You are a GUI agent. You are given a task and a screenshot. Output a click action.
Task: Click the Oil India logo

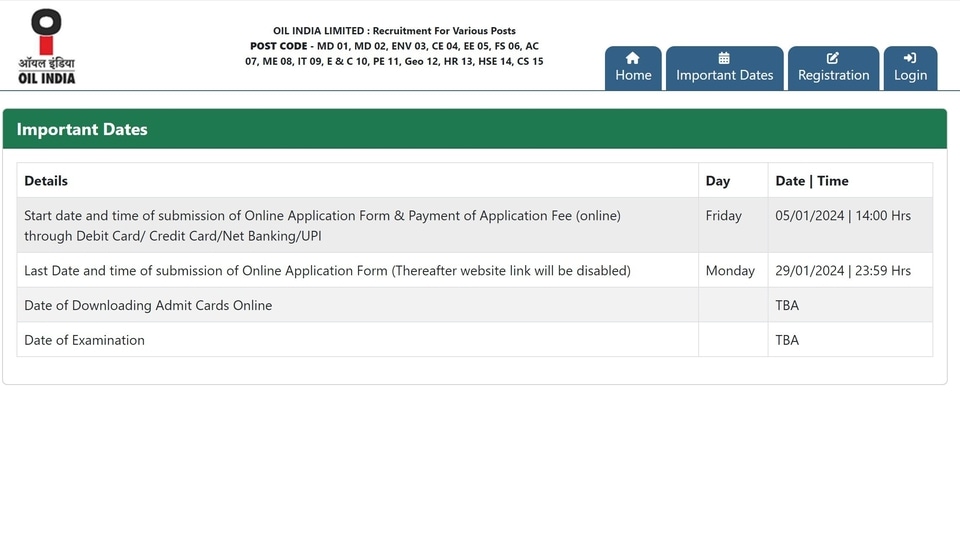(47, 47)
